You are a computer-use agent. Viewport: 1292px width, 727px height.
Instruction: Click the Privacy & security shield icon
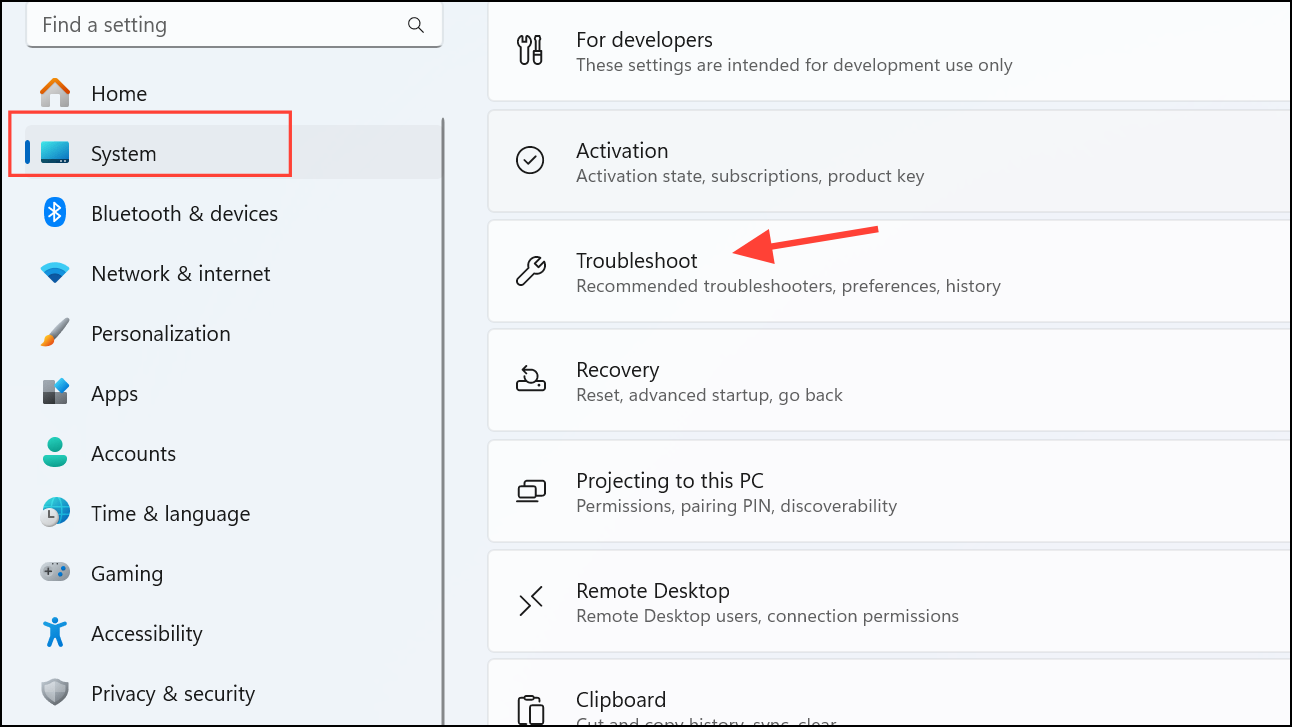click(x=54, y=693)
